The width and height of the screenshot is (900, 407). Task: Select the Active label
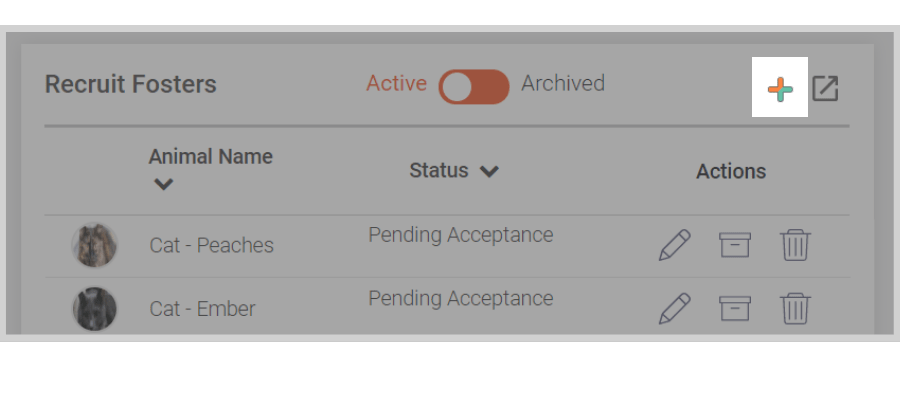(397, 84)
